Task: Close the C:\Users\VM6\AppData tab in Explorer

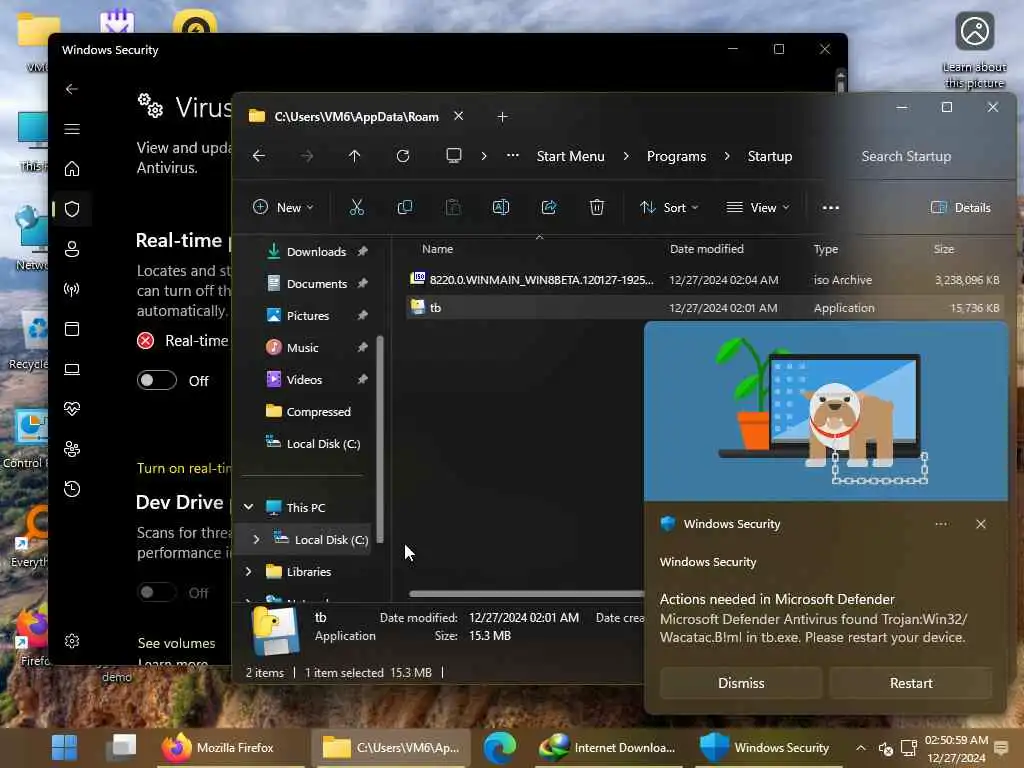Action: [x=458, y=116]
